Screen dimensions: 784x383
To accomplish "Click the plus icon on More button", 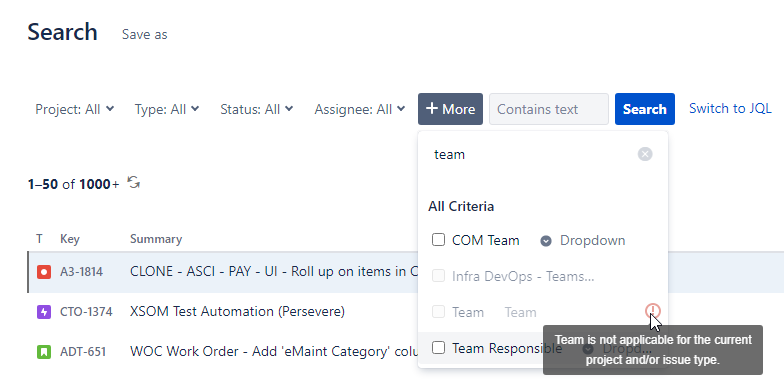I will (x=432, y=108).
